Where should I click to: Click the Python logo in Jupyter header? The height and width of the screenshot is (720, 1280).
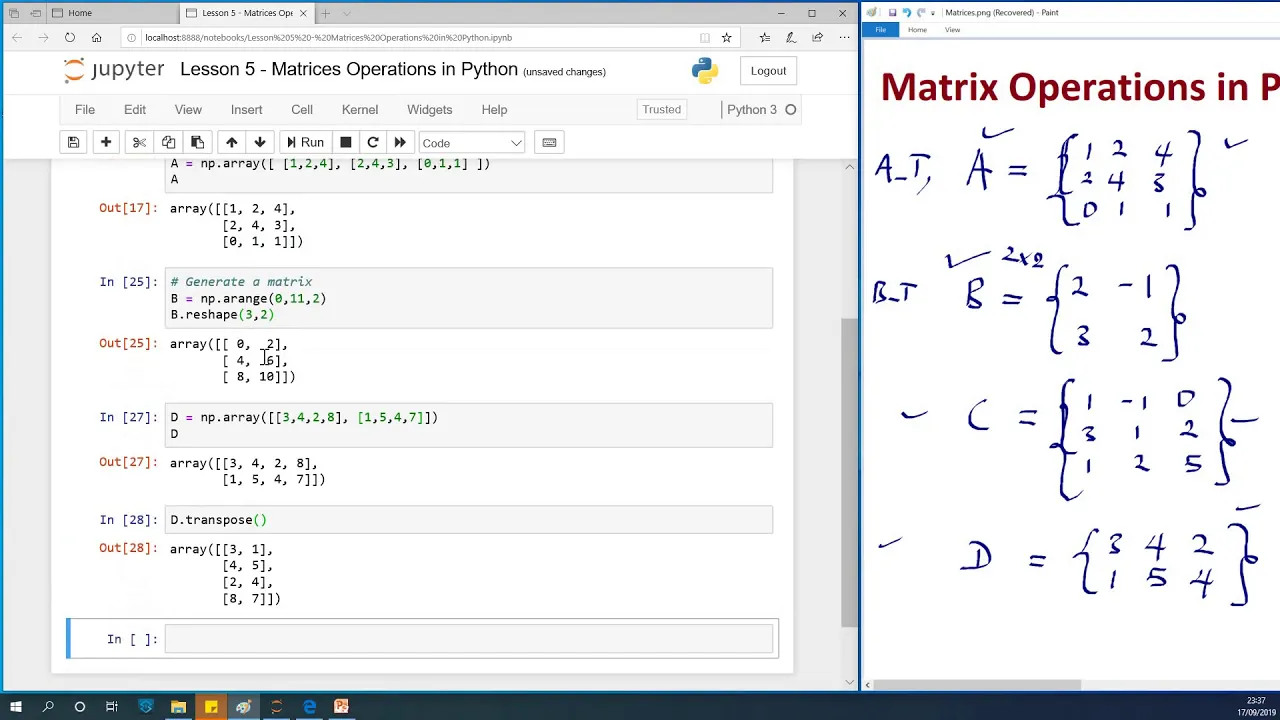point(705,71)
